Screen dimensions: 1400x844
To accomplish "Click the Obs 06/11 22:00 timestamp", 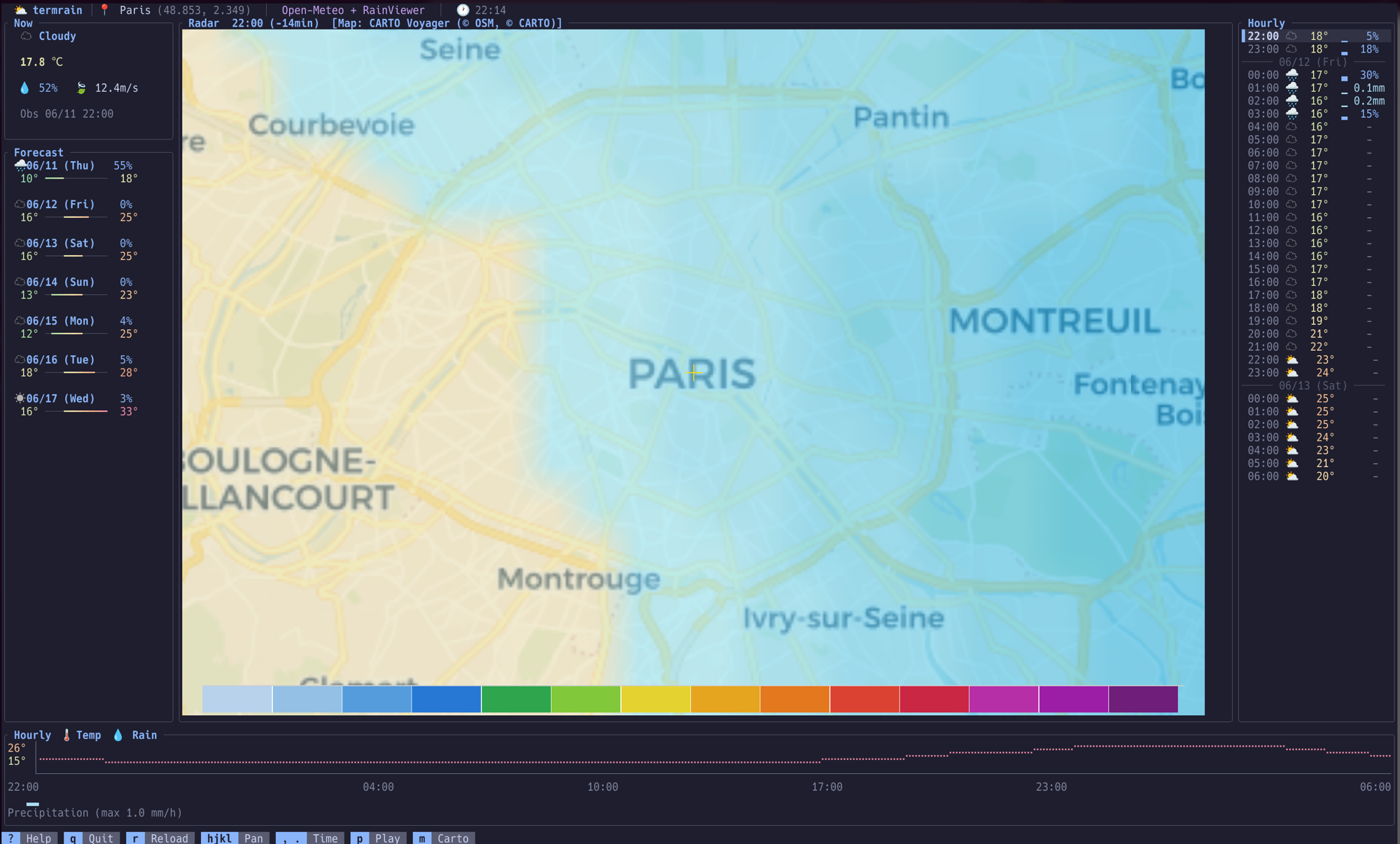I will (x=66, y=113).
